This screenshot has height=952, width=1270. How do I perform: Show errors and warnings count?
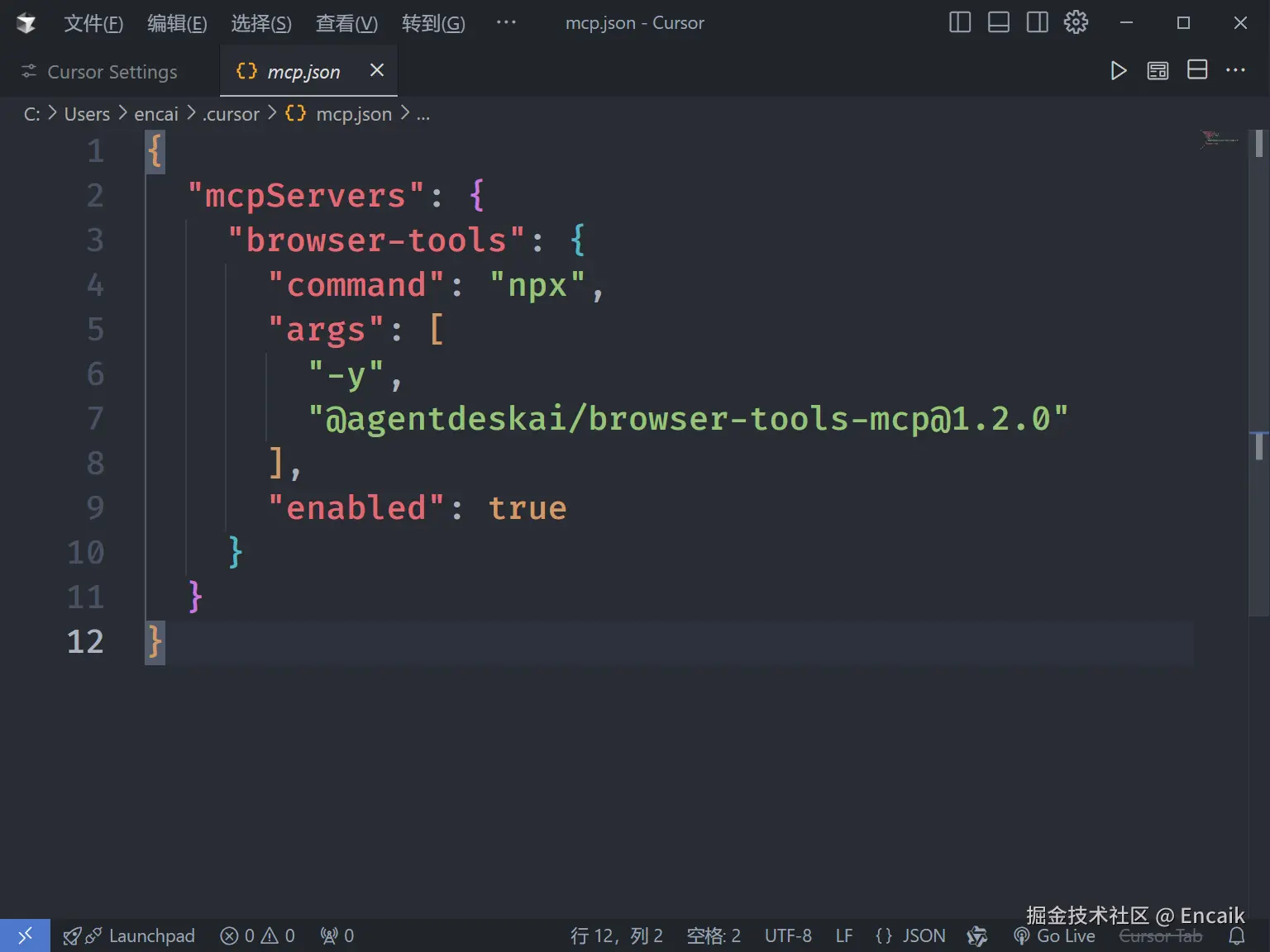pos(258,935)
